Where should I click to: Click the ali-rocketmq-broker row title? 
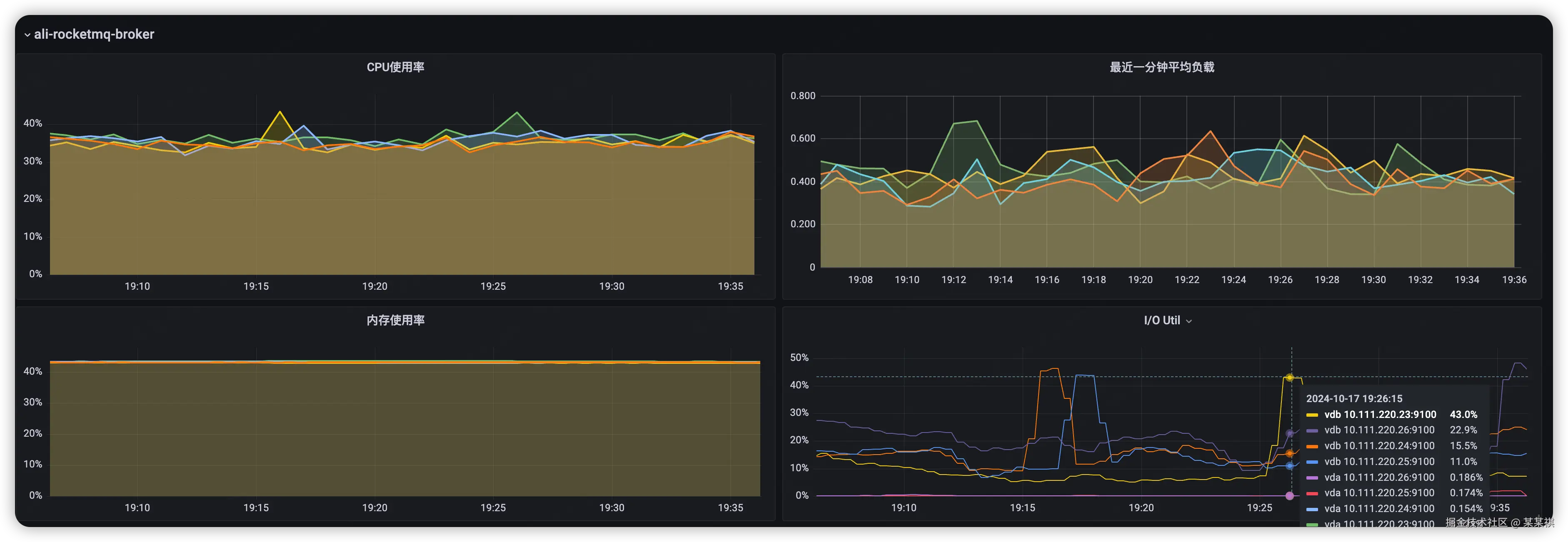[94, 34]
